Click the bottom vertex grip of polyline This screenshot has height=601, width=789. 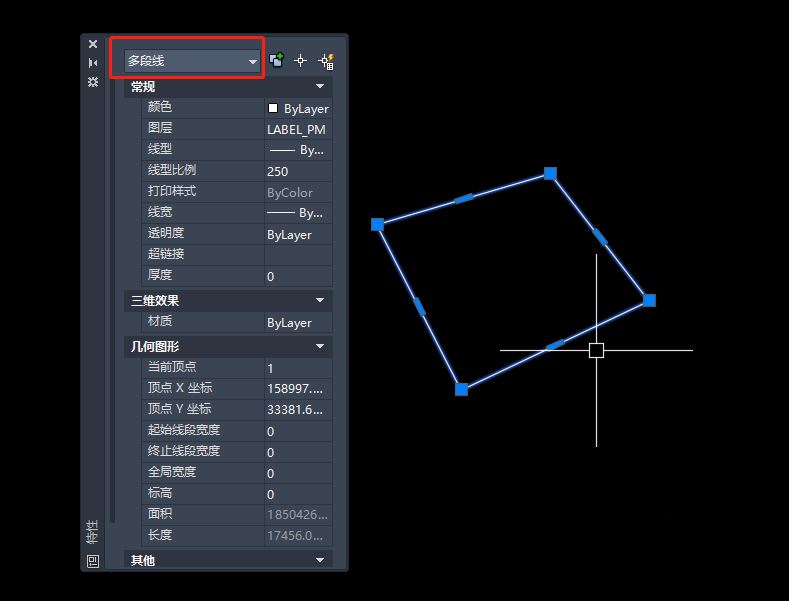pyautogui.click(x=461, y=390)
